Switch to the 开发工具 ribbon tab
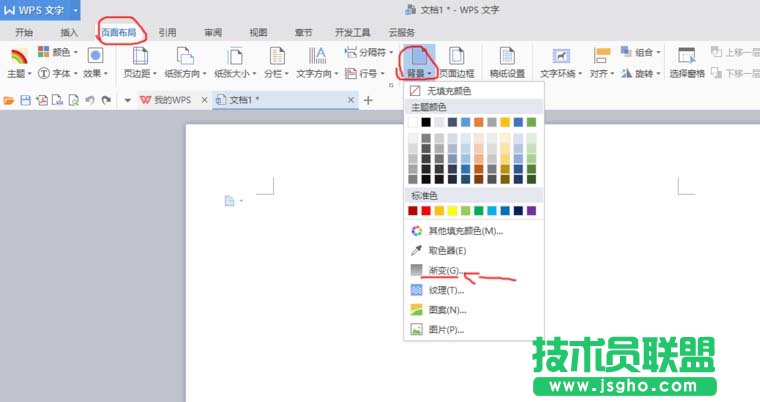The width and height of the screenshot is (760, 402). (353, 32)
